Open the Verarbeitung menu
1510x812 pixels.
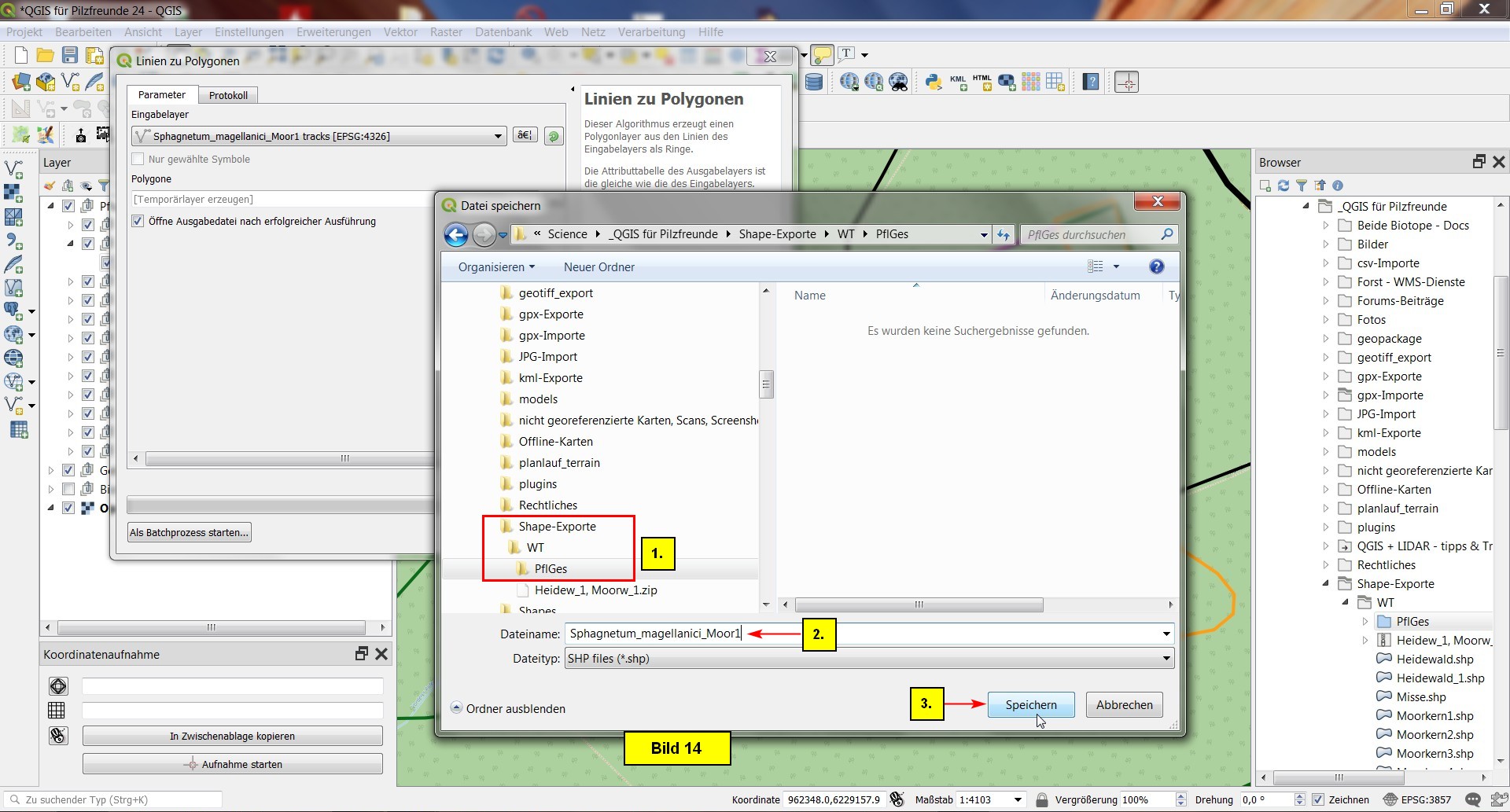tap(650, 32)
